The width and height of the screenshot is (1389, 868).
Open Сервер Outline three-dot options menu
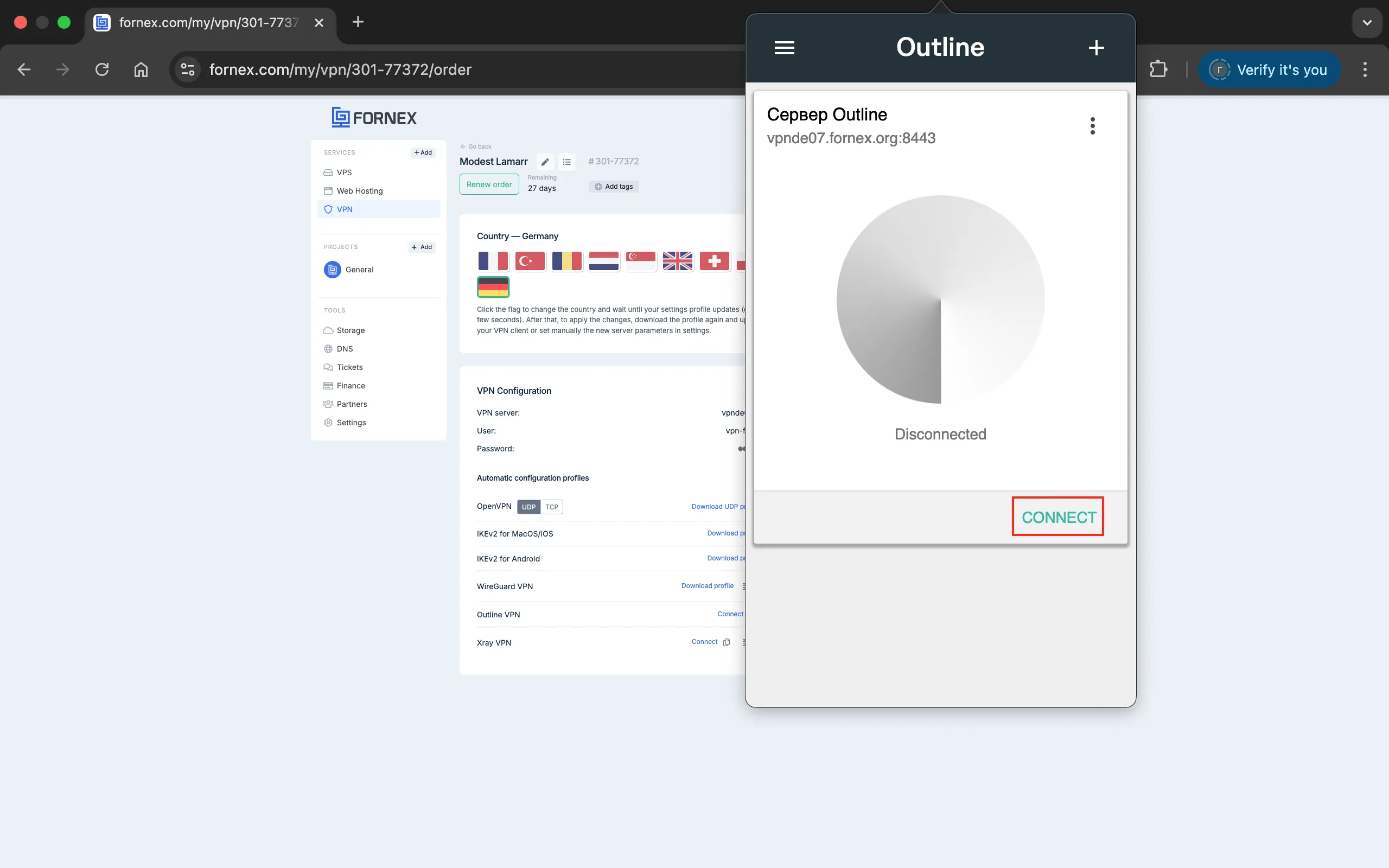tap(1092, 126)
